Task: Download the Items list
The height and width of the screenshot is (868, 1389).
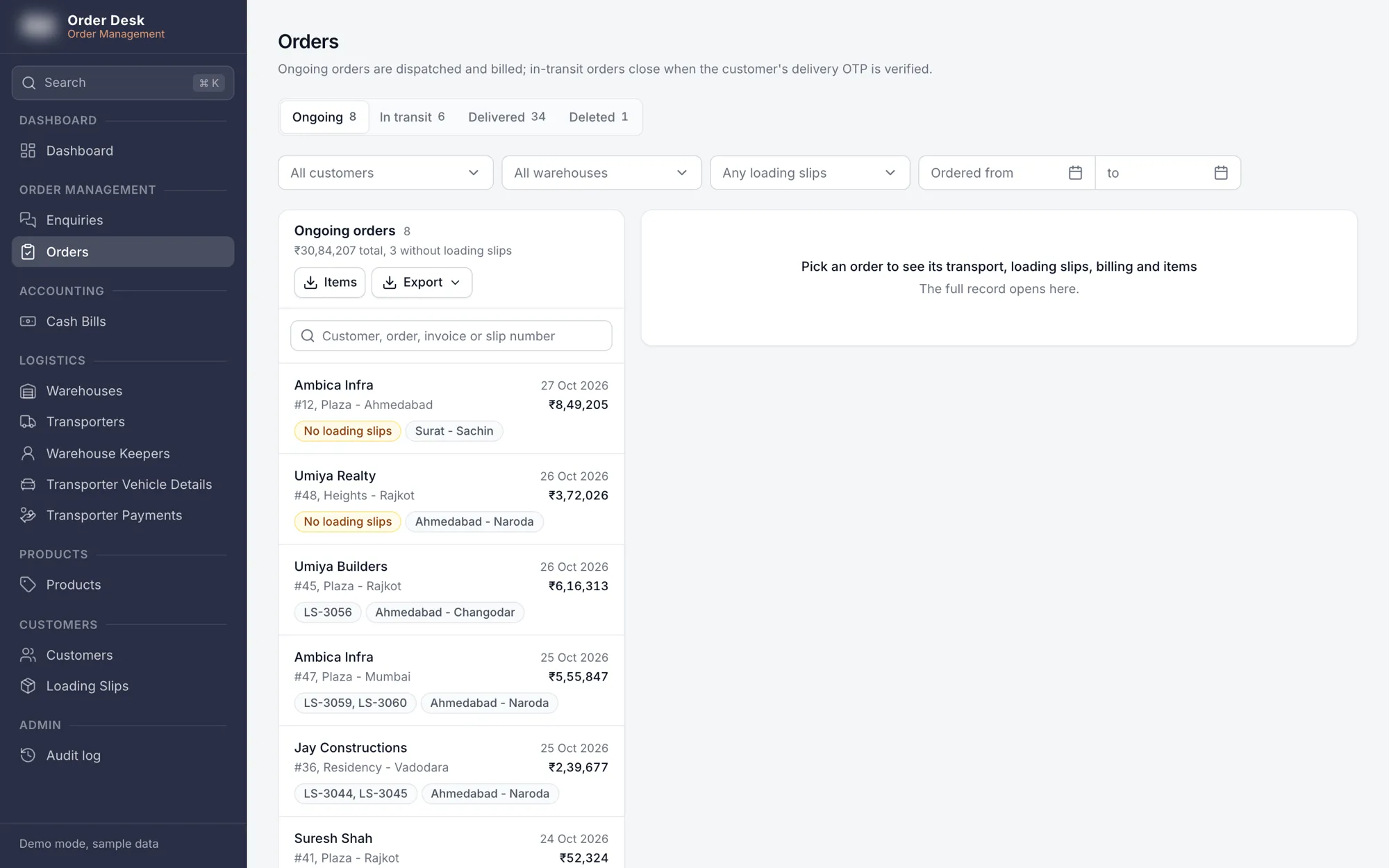Action: pyautogui.click(x=330, y=283)
